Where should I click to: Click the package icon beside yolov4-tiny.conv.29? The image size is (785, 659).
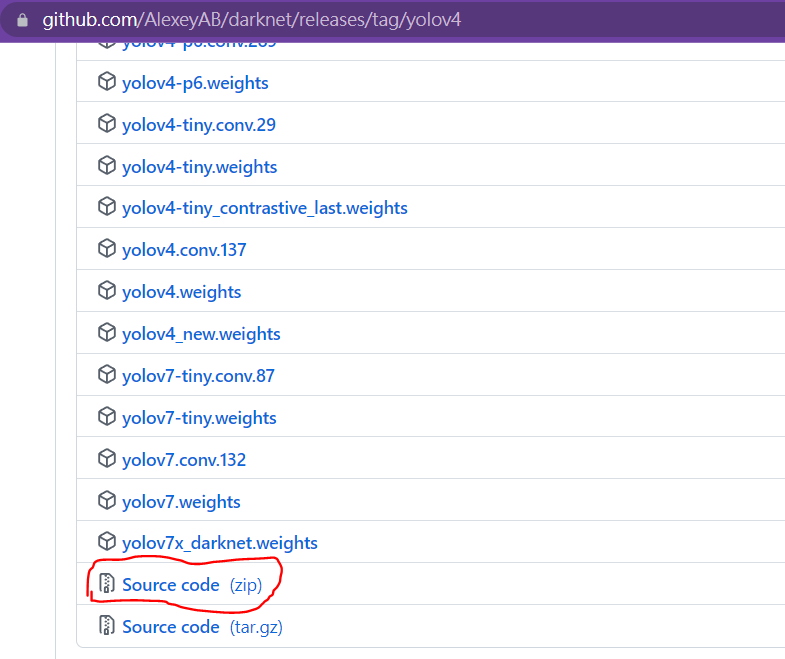tap(107, 123)
